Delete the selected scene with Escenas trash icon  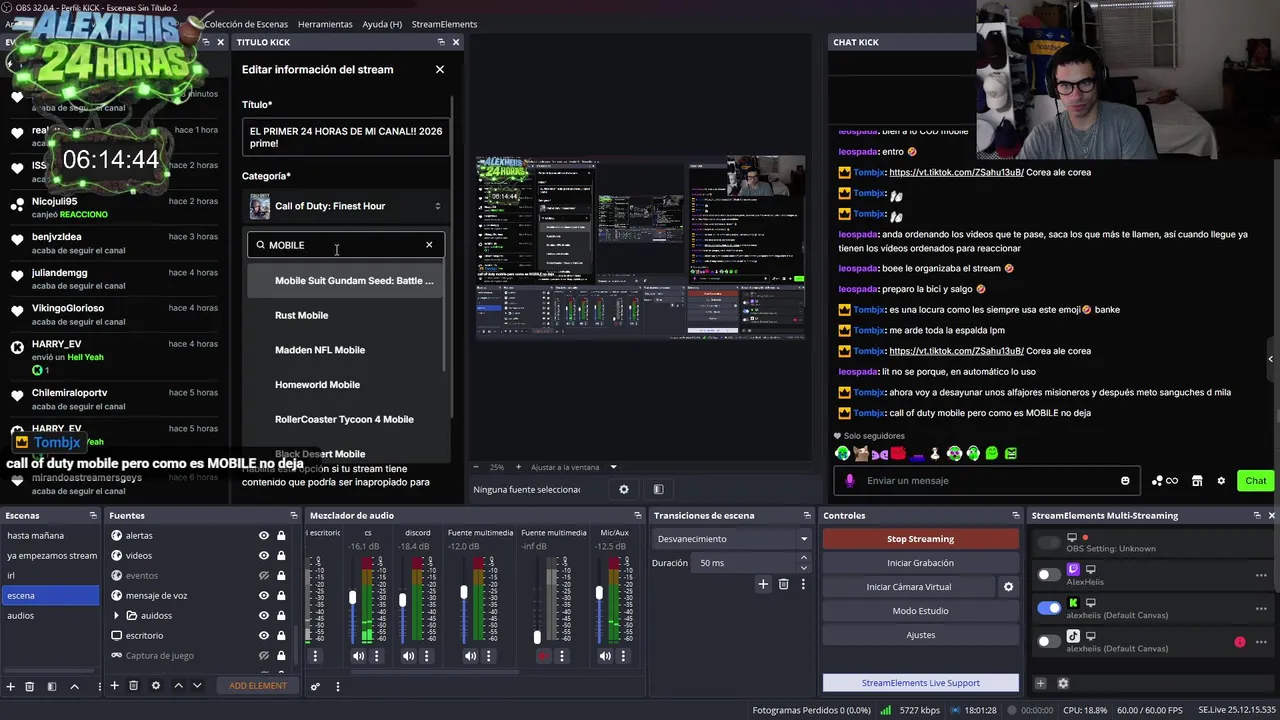tap(29, 686)
